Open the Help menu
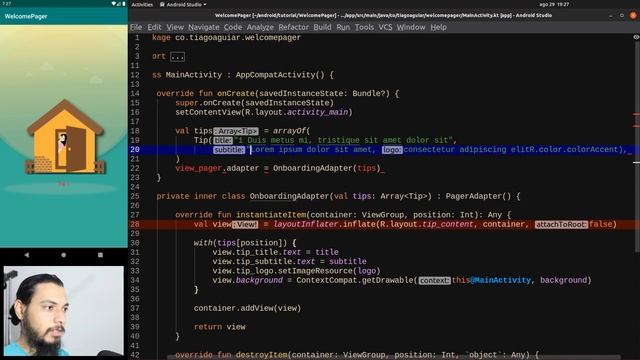The height and width of the screenshot is (360, 640). (438, 27)
